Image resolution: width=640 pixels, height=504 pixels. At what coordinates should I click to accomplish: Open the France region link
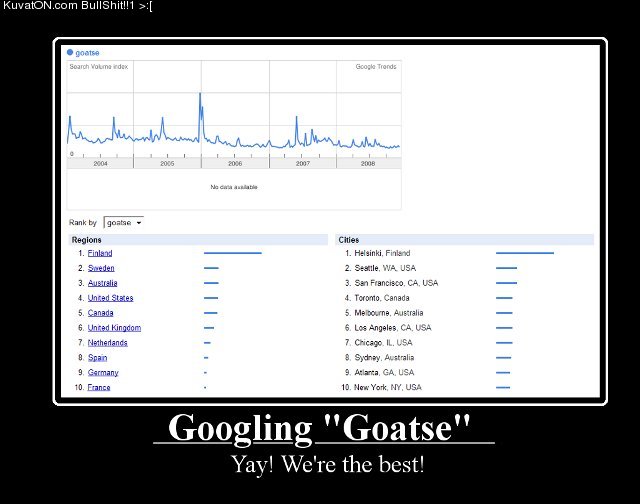point(99,387)
